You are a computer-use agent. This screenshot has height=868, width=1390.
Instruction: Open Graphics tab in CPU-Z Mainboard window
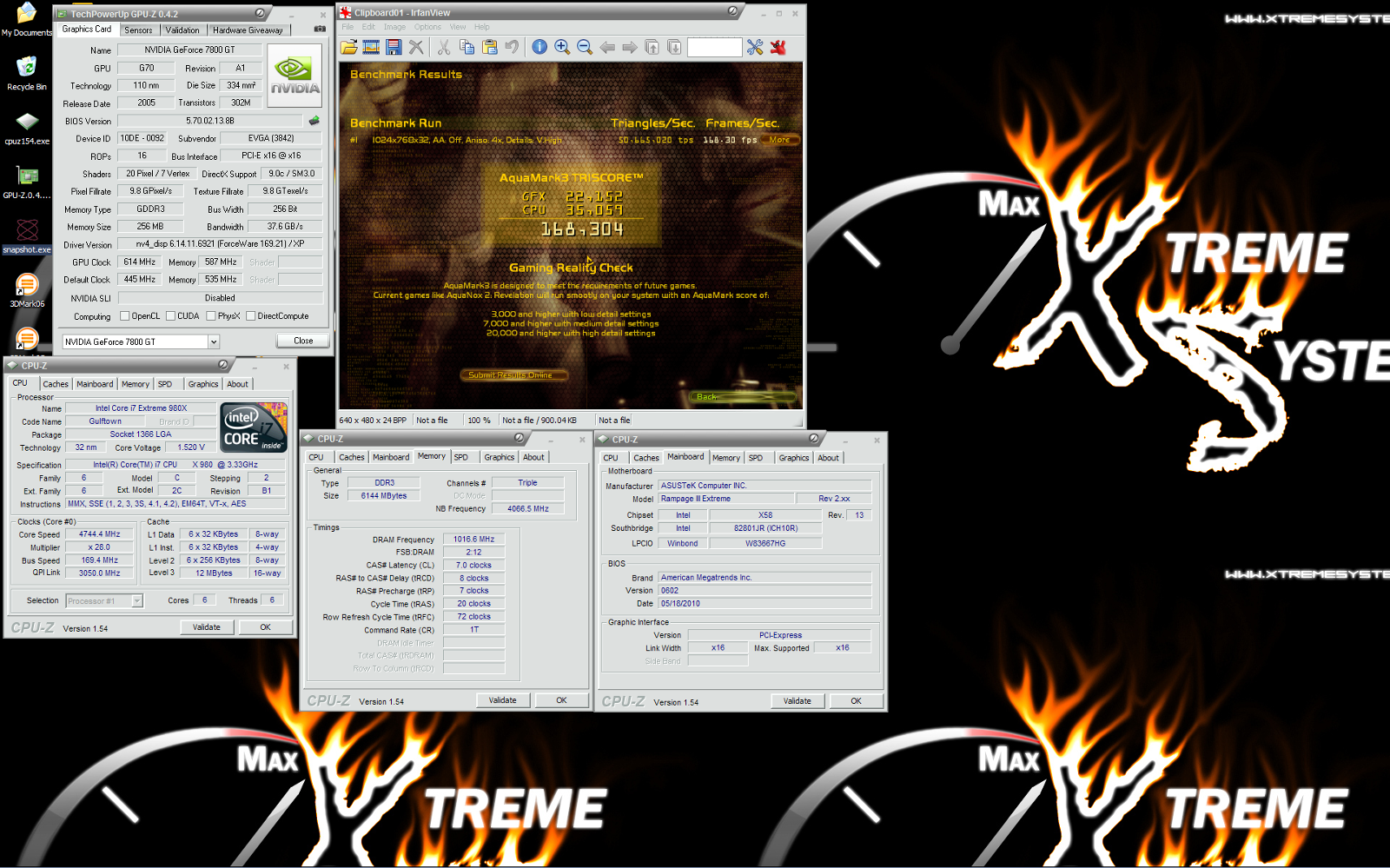pos(793,458)
